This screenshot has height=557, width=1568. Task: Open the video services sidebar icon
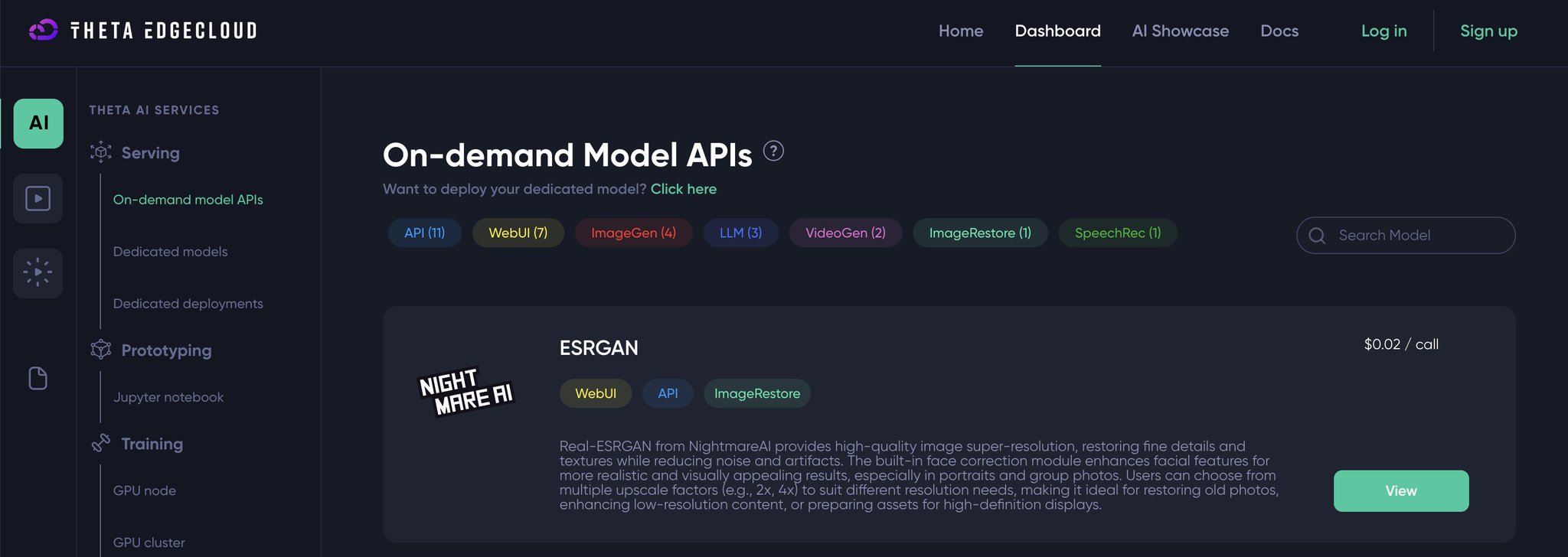(38, 198)
